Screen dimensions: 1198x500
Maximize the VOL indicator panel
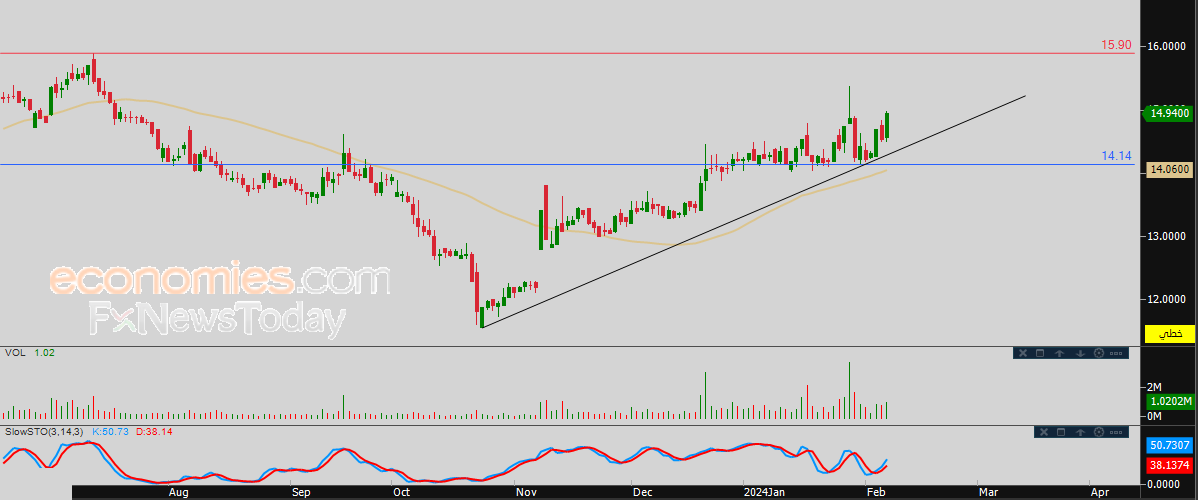(x=1040, y=353)
